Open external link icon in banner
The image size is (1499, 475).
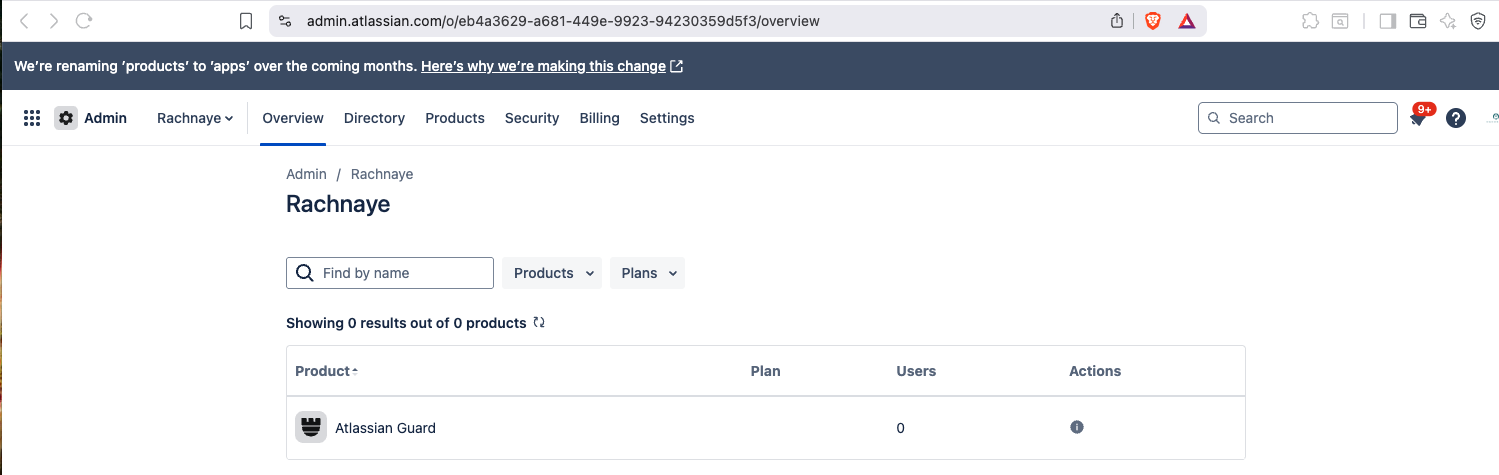(x=677, y=66)
